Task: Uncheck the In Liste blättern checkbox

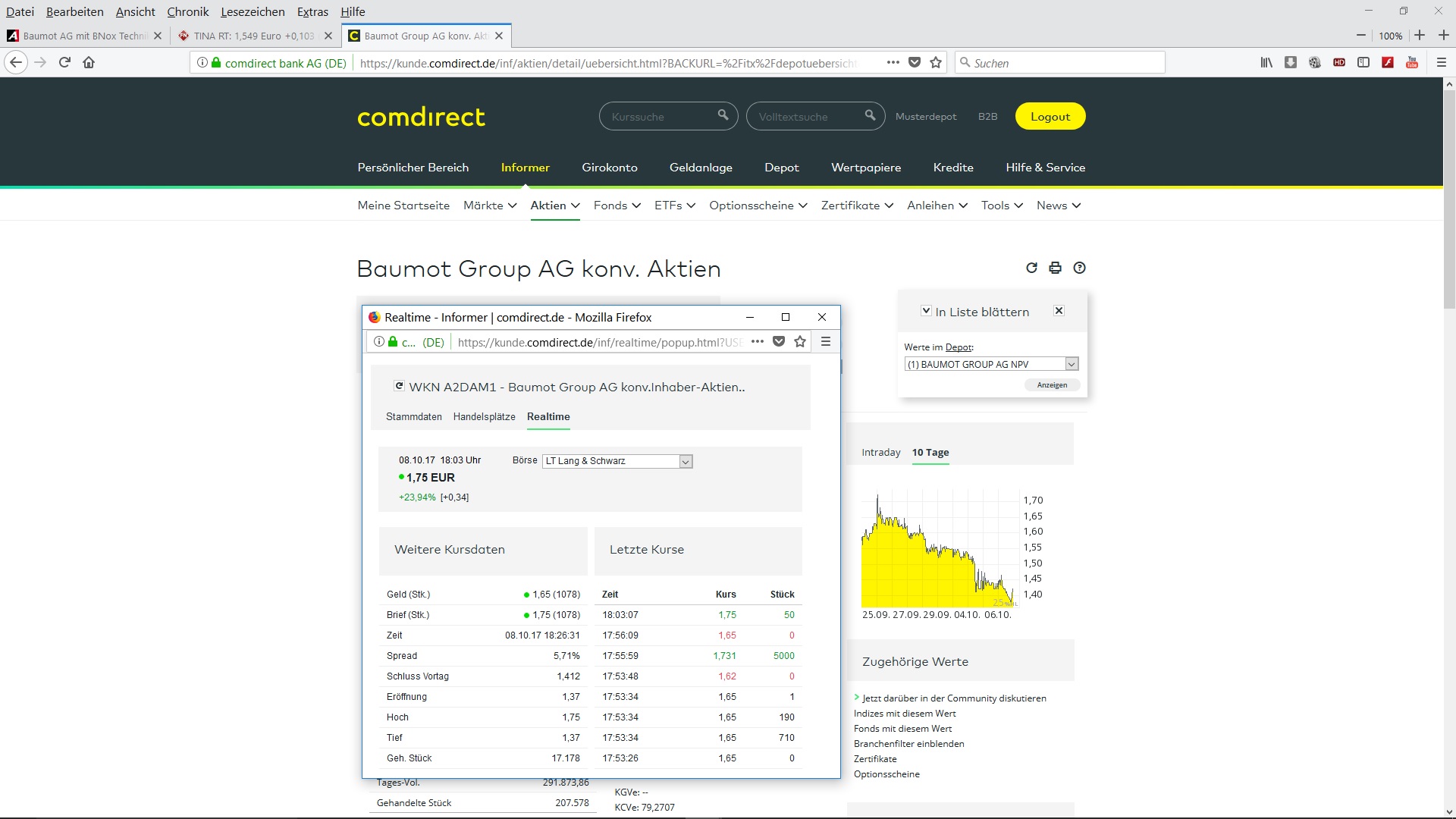Action: pyautogui.click(x=926, y=310)
